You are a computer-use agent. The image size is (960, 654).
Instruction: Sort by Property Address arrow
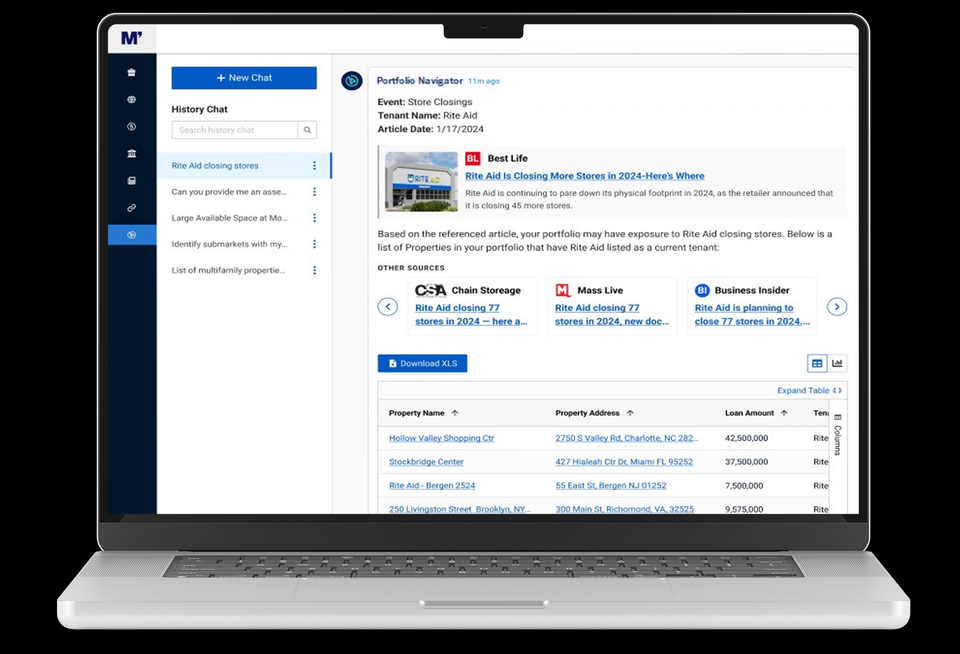coord(630,413)
